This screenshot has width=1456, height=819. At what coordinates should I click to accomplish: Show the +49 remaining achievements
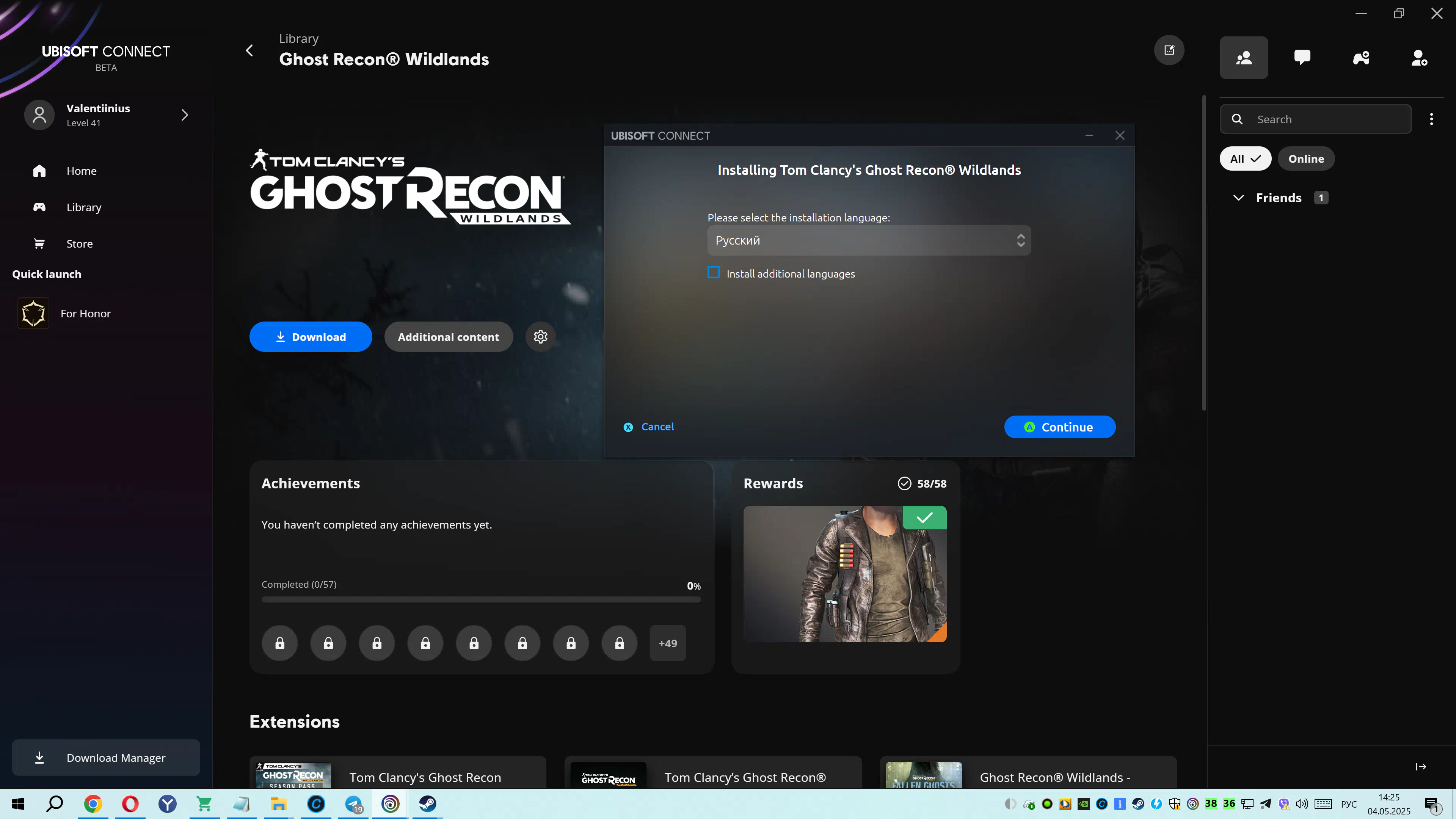(667, 643)
